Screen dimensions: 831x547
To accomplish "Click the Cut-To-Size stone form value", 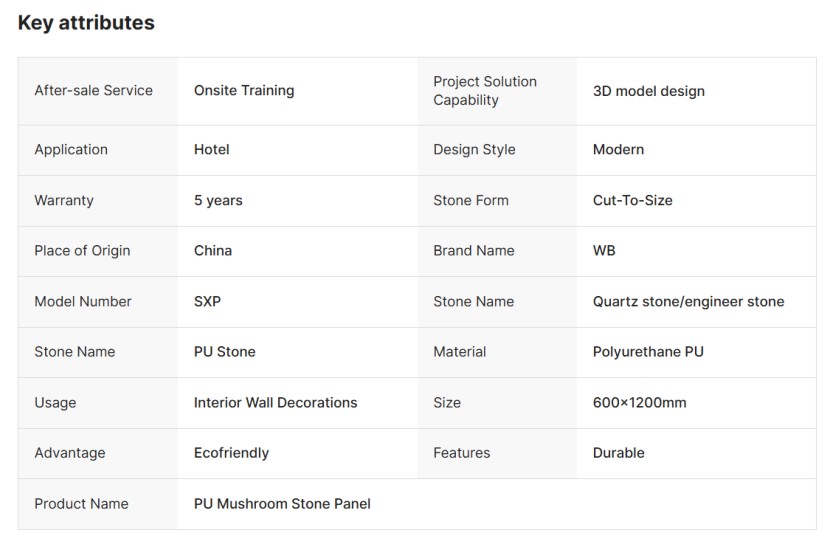I will (x=632, y=200).
